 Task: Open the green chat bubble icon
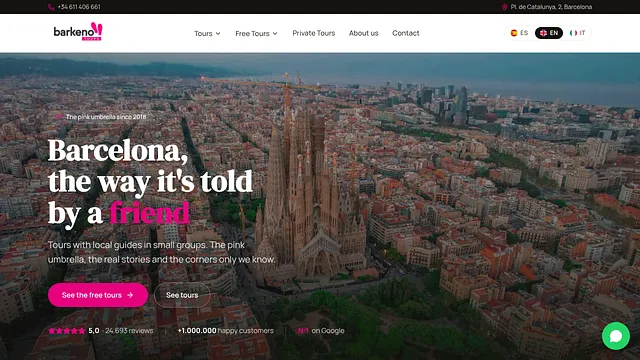pos(616,336)
